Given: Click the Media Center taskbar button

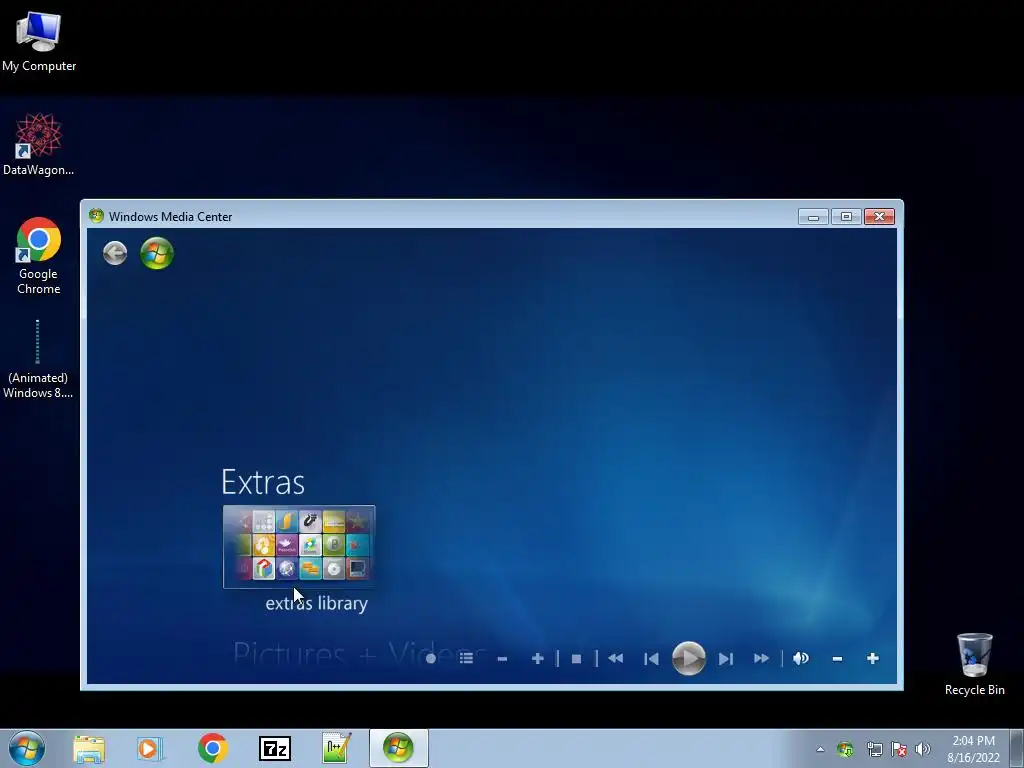Looking at the screenshot, I should pyautogui.click(x=398, y=748).
